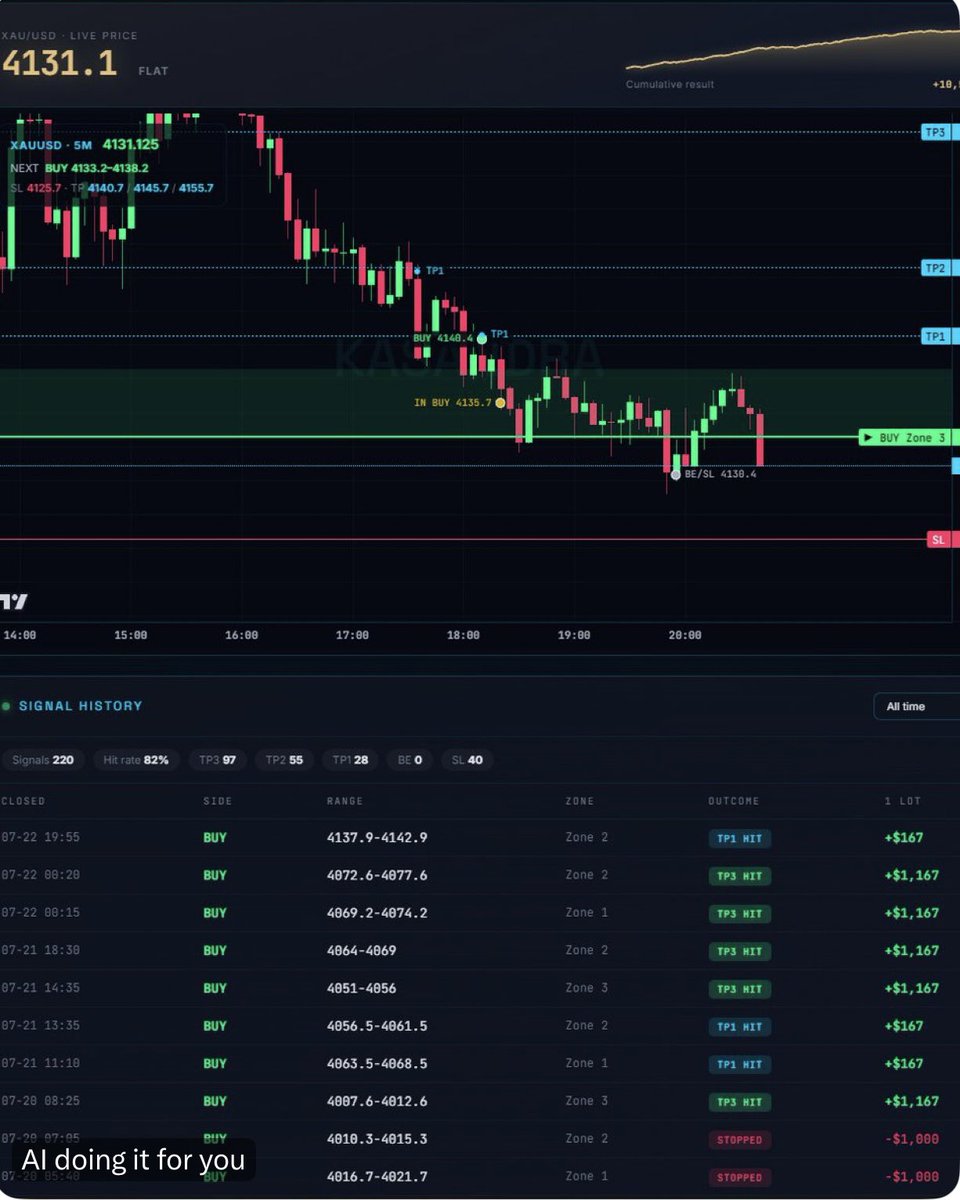The height and width of the screenshot is (1200, 960).
Task: Click the range cell 4137.9-4142.9
Action: 377,838
